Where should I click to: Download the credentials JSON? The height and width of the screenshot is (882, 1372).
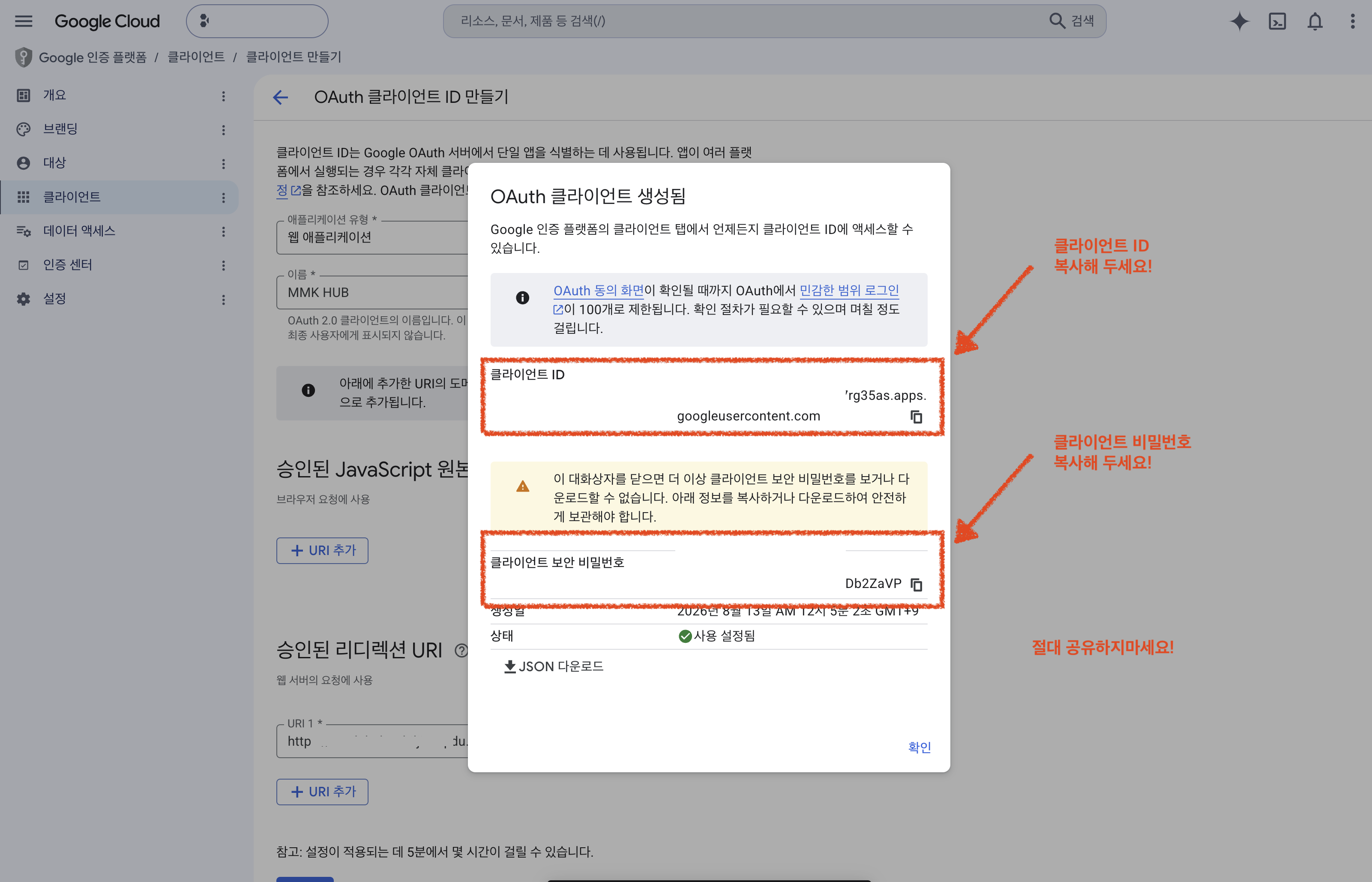[553, 666]
